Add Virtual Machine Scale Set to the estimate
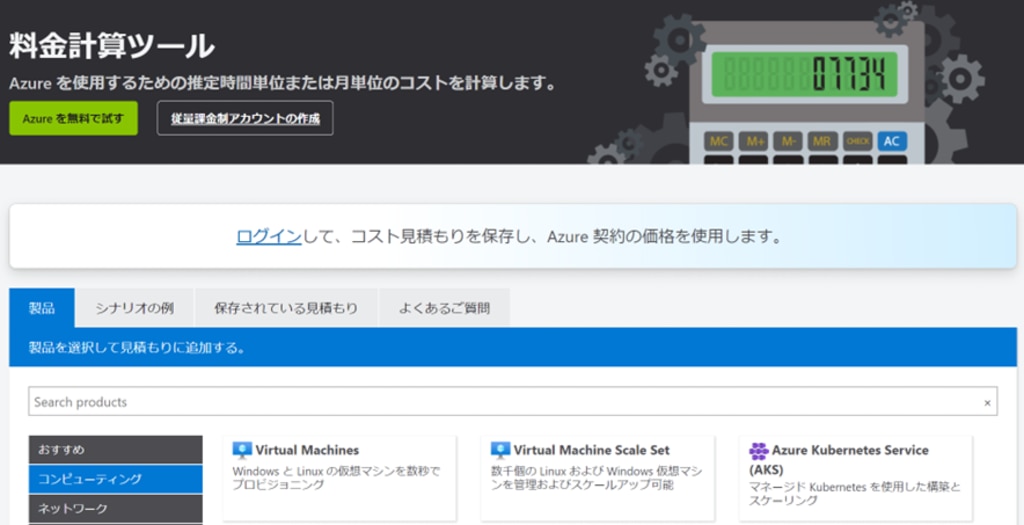 pos(598,479)
